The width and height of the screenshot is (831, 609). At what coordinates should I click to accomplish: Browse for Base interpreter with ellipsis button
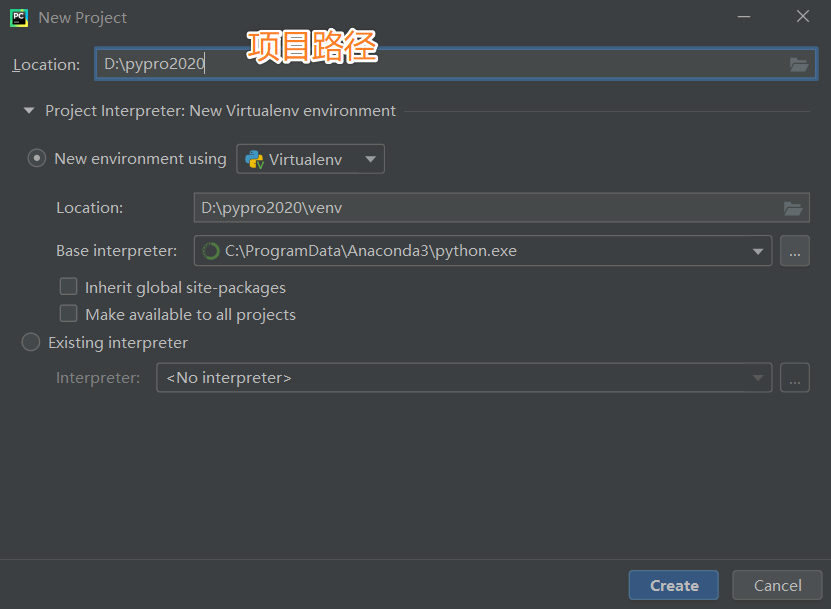(x=794, y=251)
